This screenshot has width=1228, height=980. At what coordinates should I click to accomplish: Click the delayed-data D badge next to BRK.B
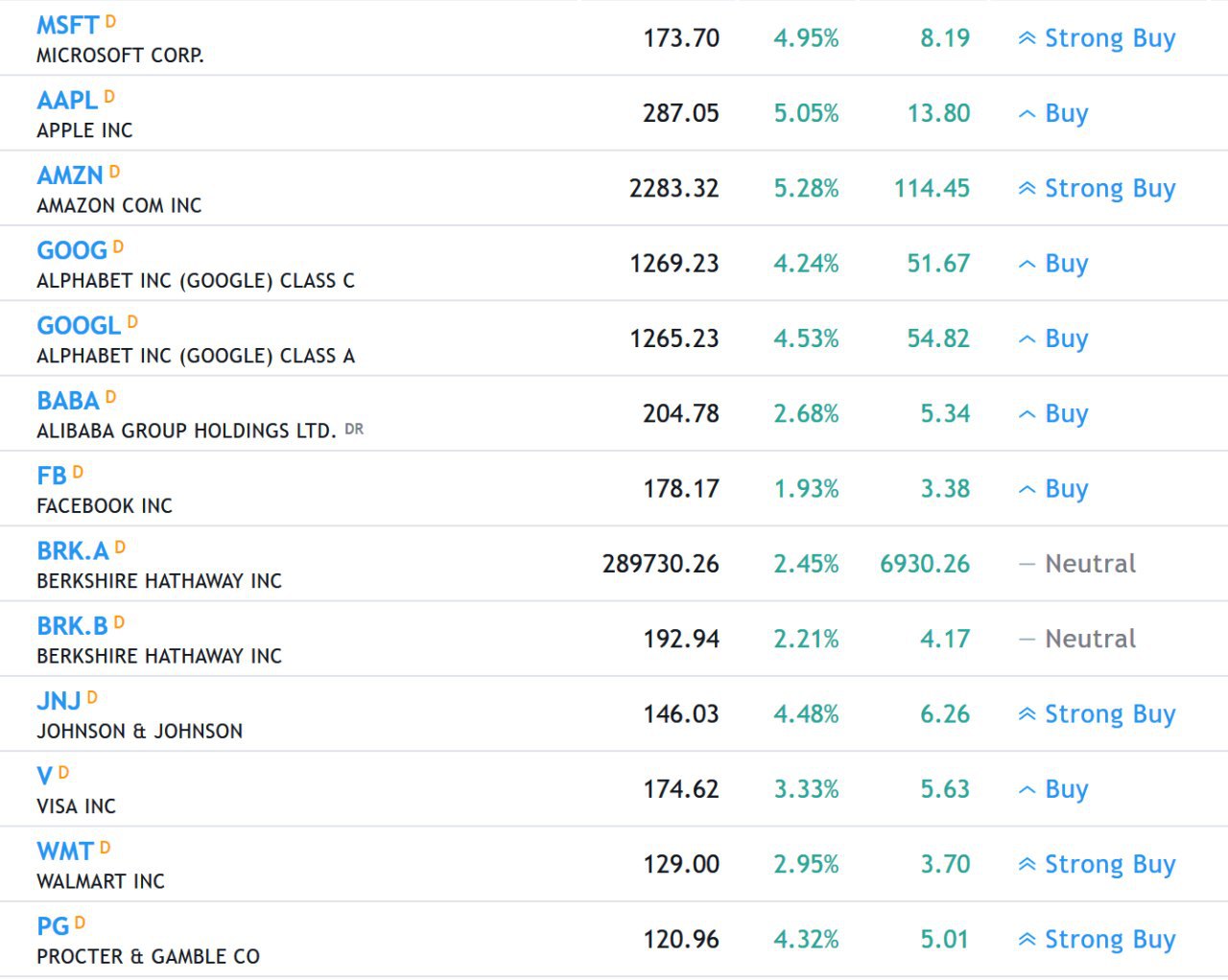119,622
